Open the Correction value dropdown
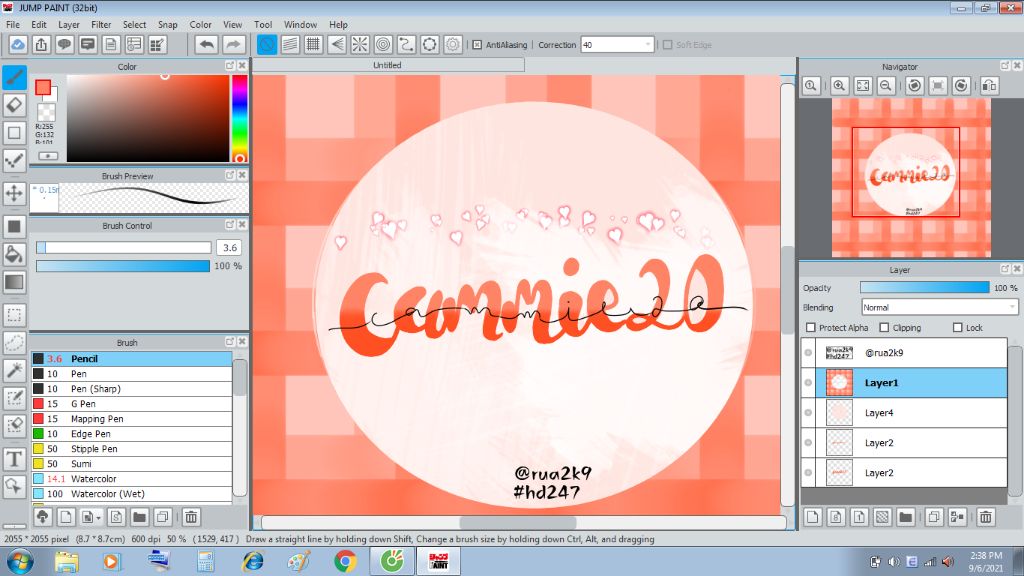This screenshot has height=576, width=1024. coord(648,44)
